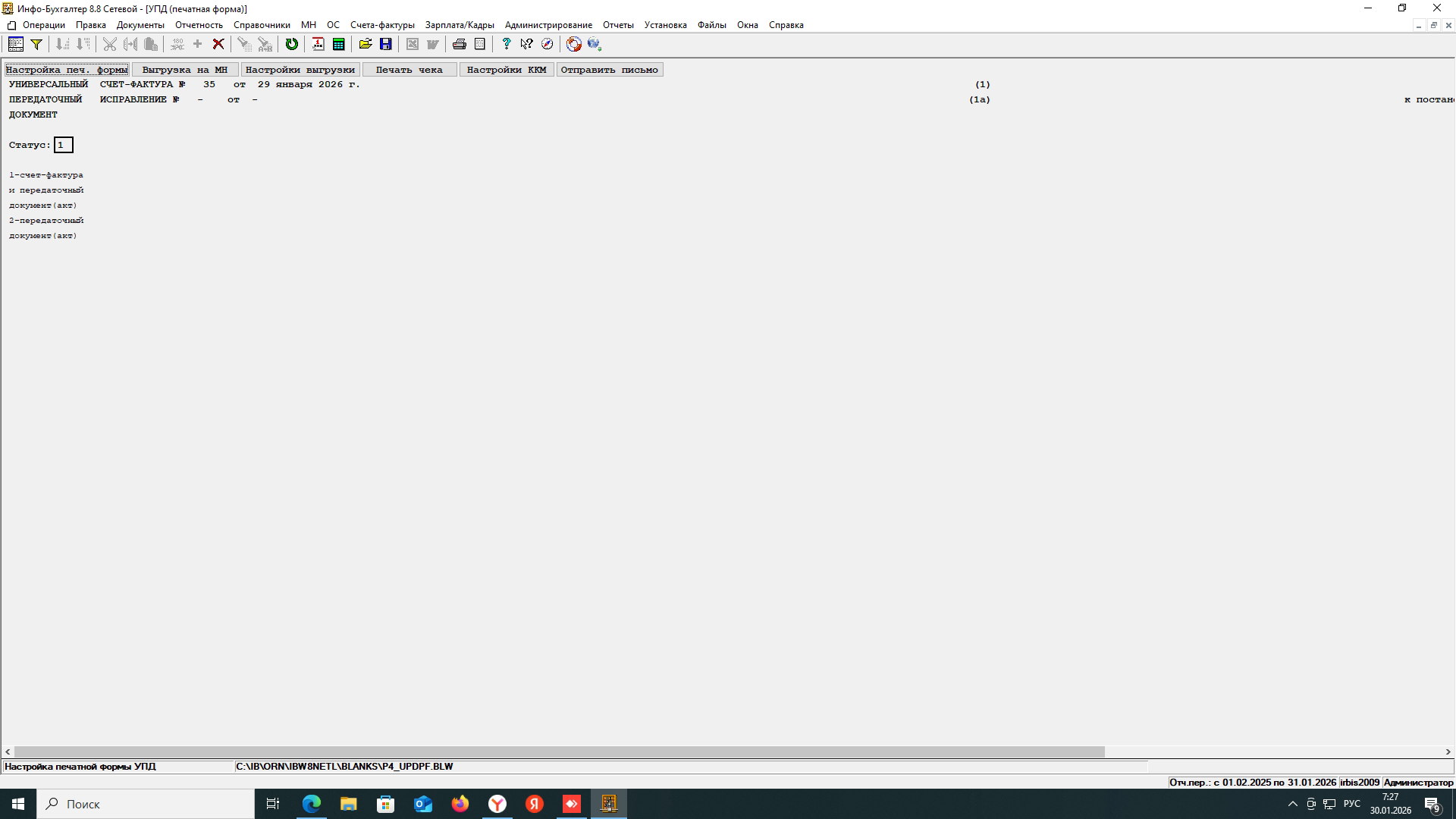Click the red X delete icon
The height and width of the screenshot is (819, 1456).
218,44
